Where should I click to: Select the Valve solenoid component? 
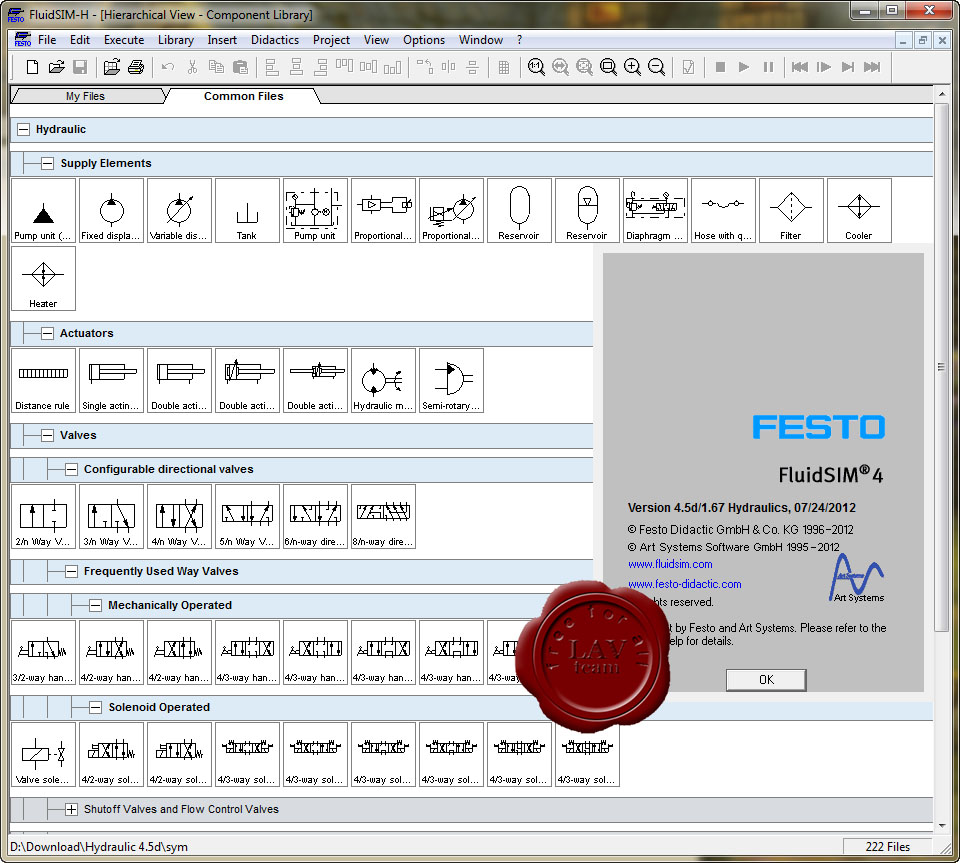(x=43, y=754)
